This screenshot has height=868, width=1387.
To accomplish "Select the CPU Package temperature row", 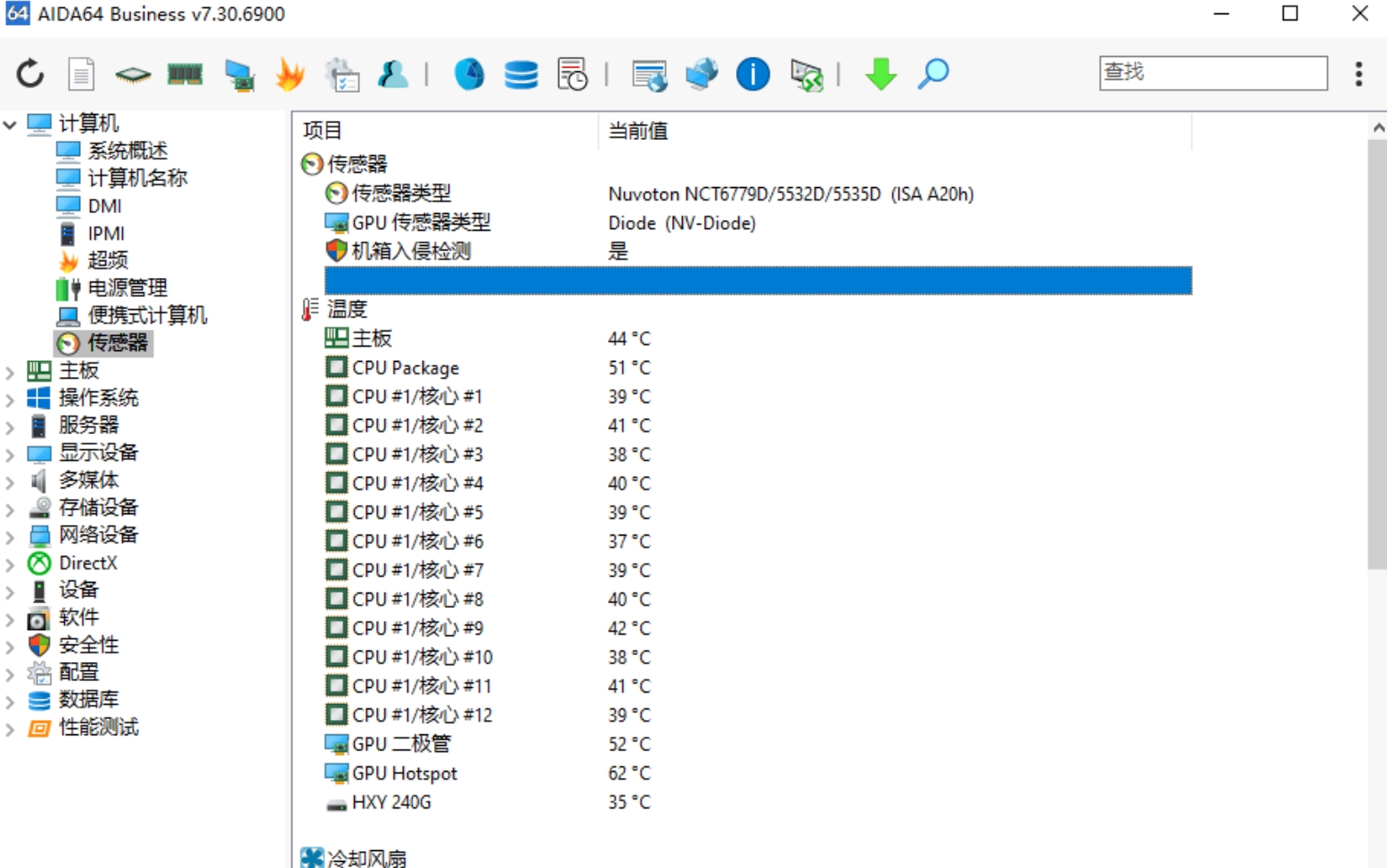I will tap(758, 368).
